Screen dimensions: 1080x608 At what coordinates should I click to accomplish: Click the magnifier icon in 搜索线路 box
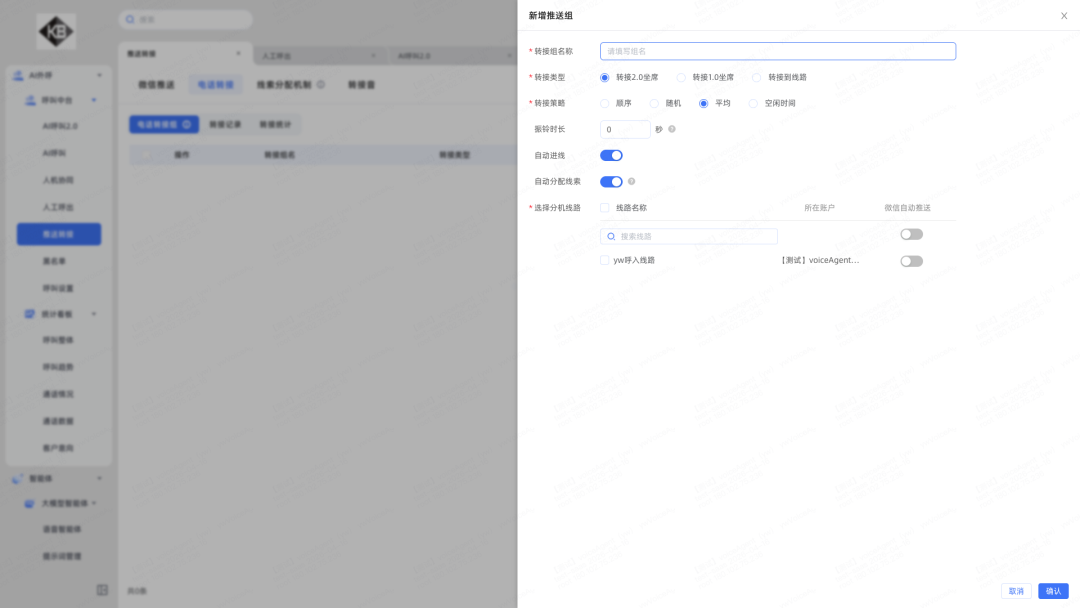pyautogui.click(x=611, y=236)
